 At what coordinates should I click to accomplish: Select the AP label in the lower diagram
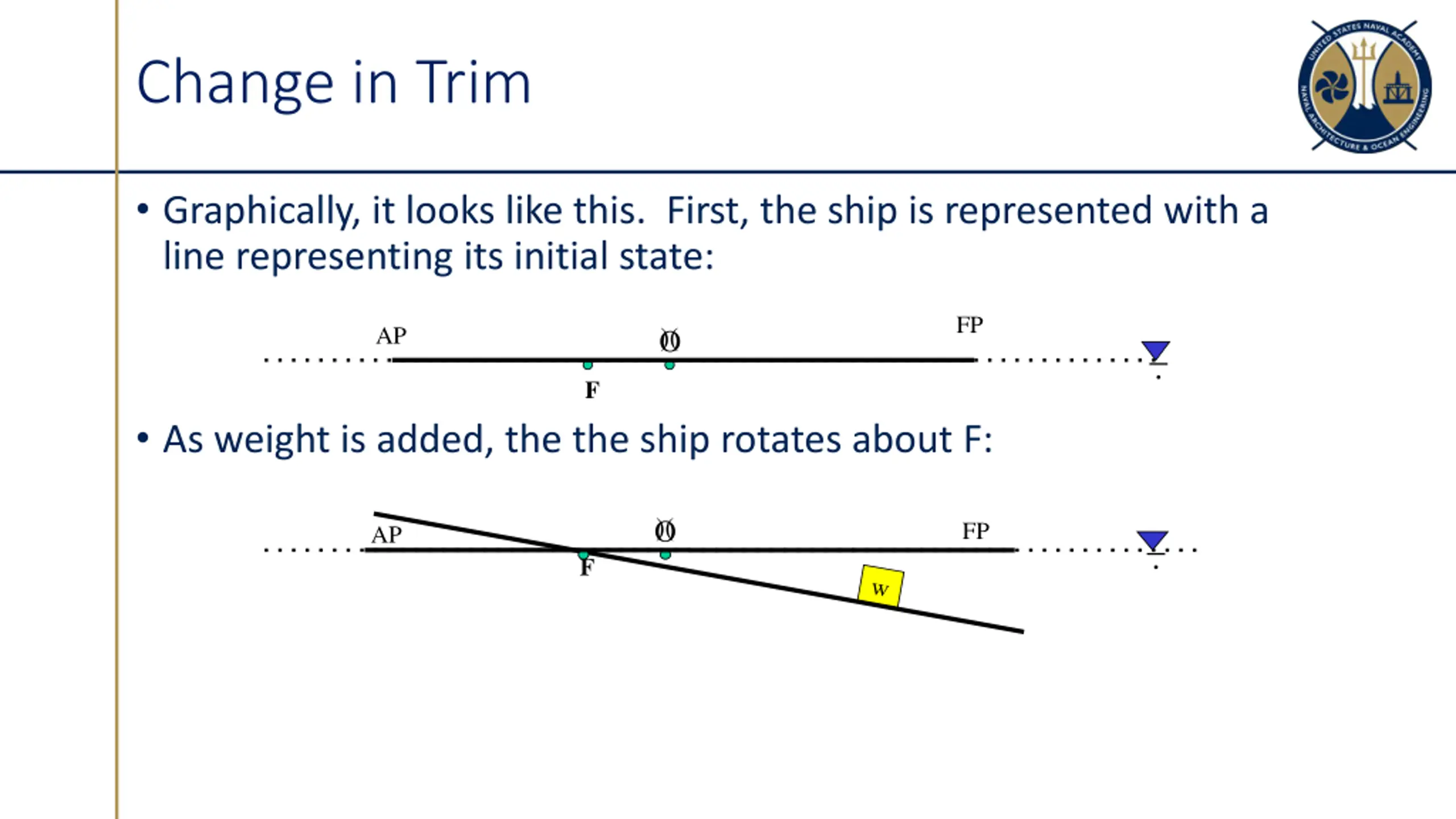[x=387, y=535]
